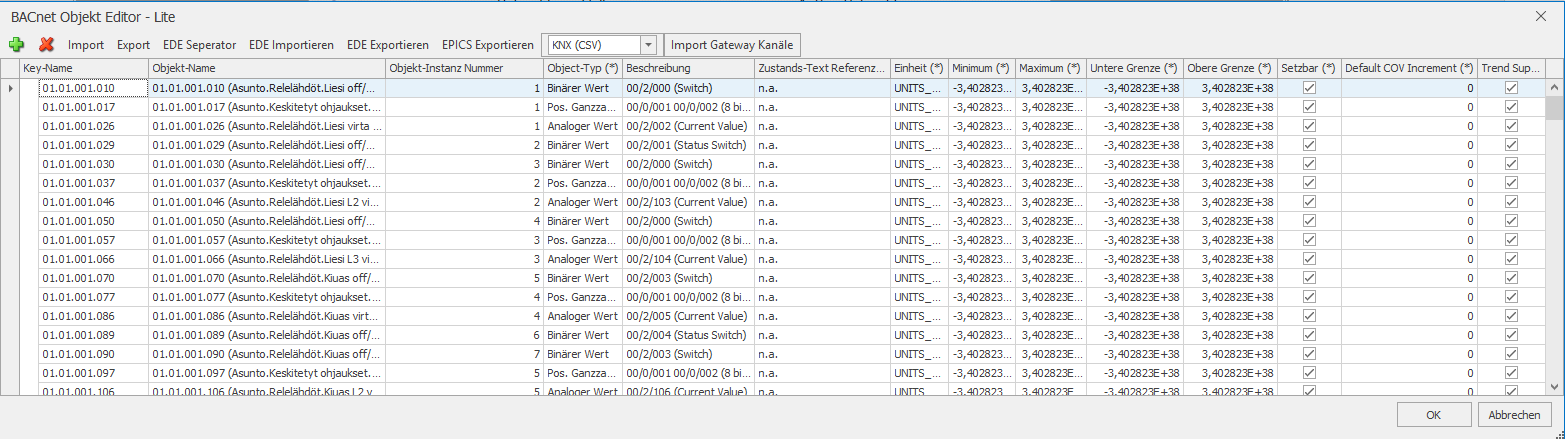Choose EDE Exportieren
Screen dimensions: 1565x439
click(x=388, y=45)
